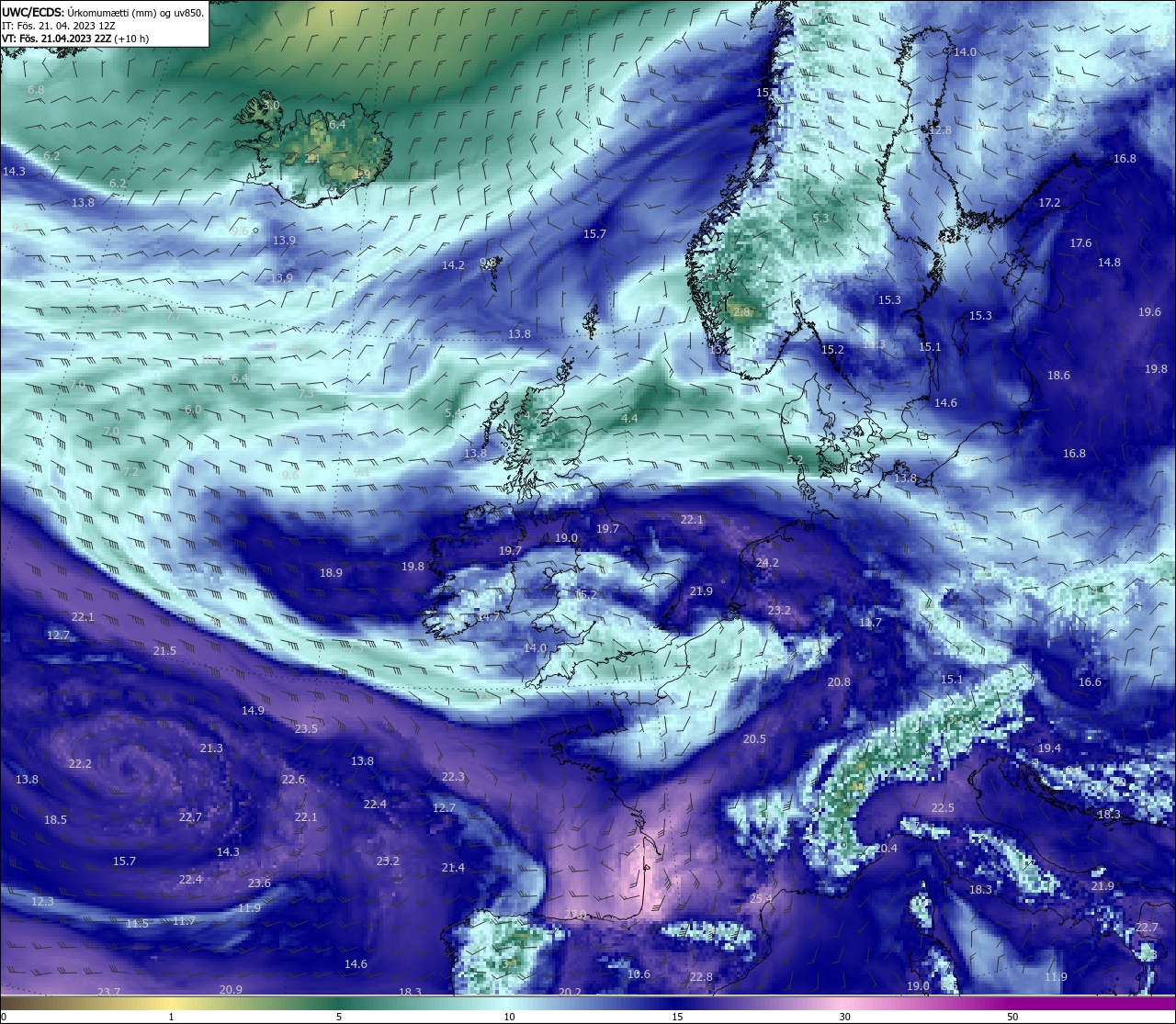Click the map value 20.8
The image size is (1176, 1024).
pyautogui.click(x=839, y=682)
